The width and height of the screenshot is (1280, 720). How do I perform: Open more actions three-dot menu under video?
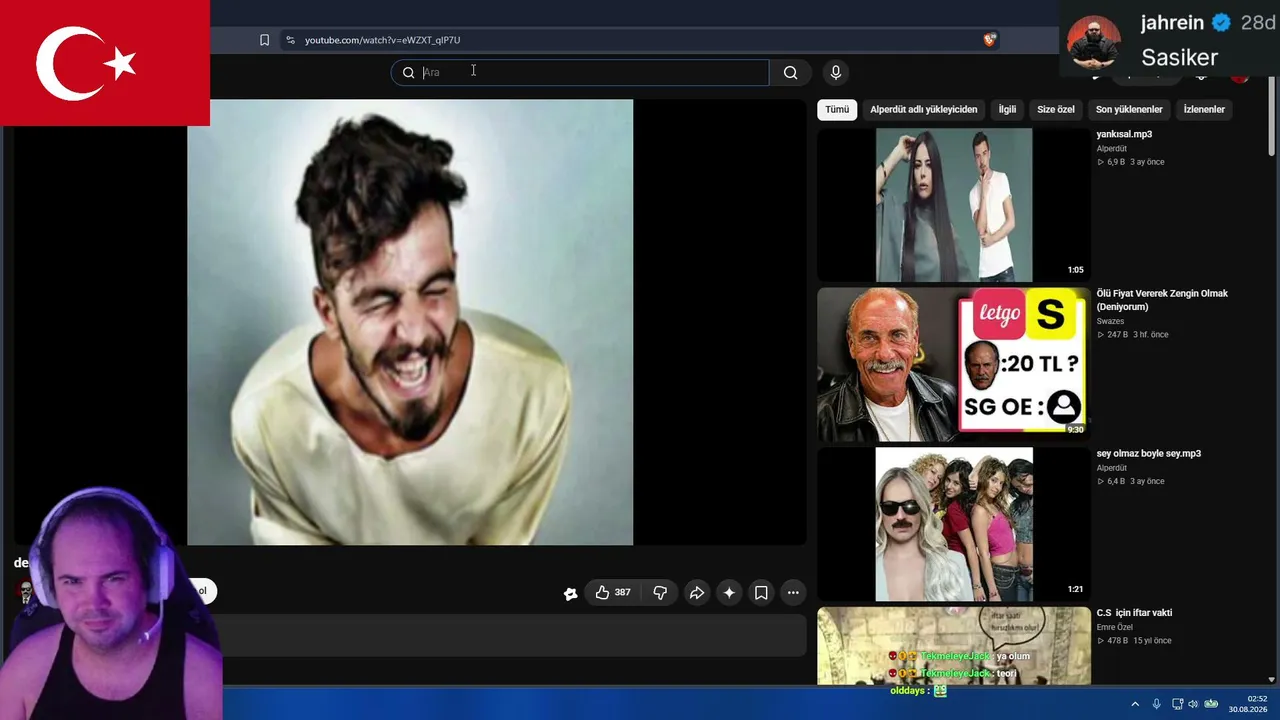pyautogui.click(x=793, y=593)
